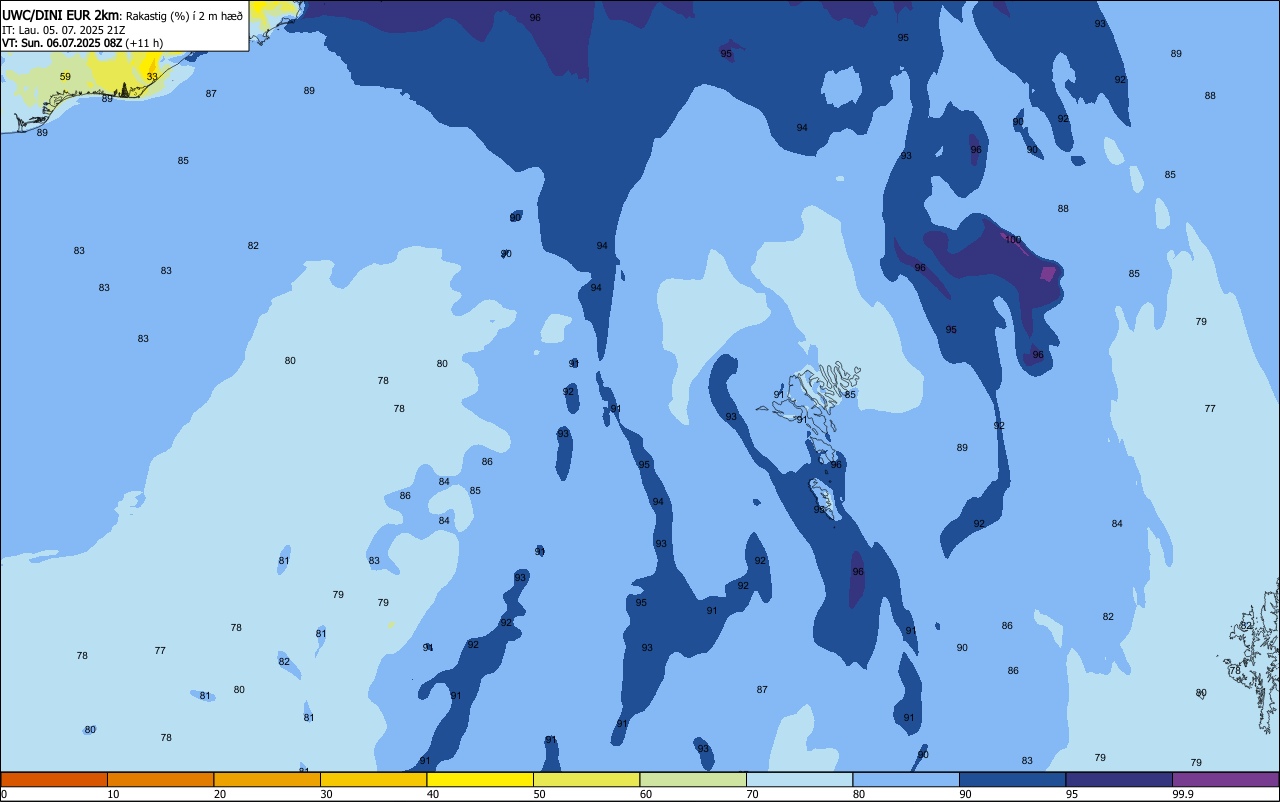
Task: Click the '59' value in the yellow area
Action: (65, 77)
